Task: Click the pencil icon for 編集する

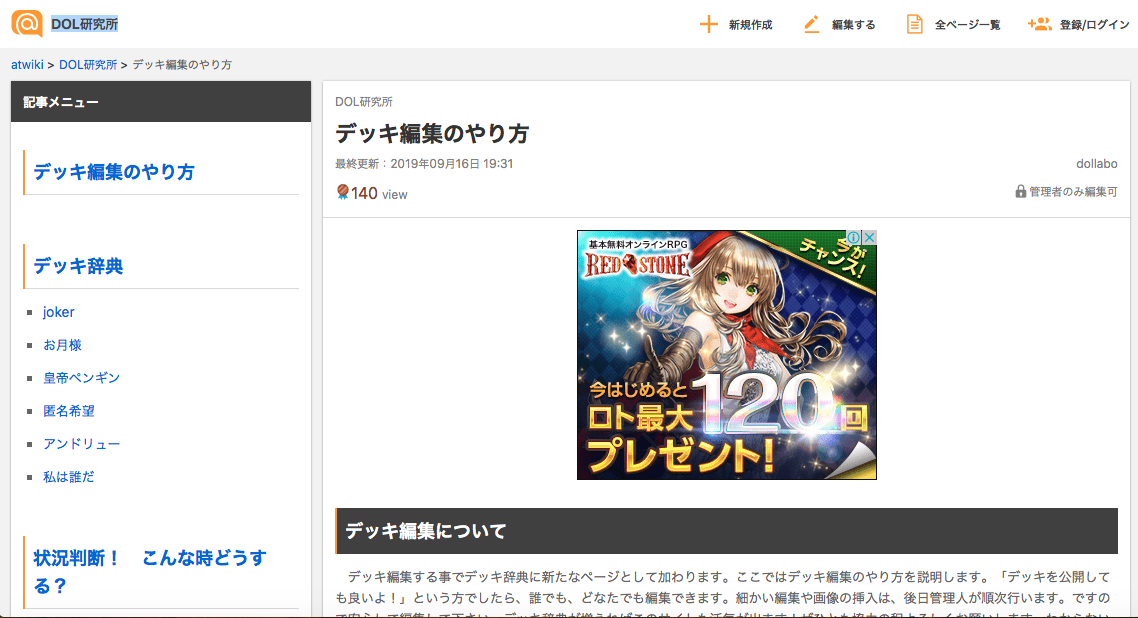Action: point(811,25)
